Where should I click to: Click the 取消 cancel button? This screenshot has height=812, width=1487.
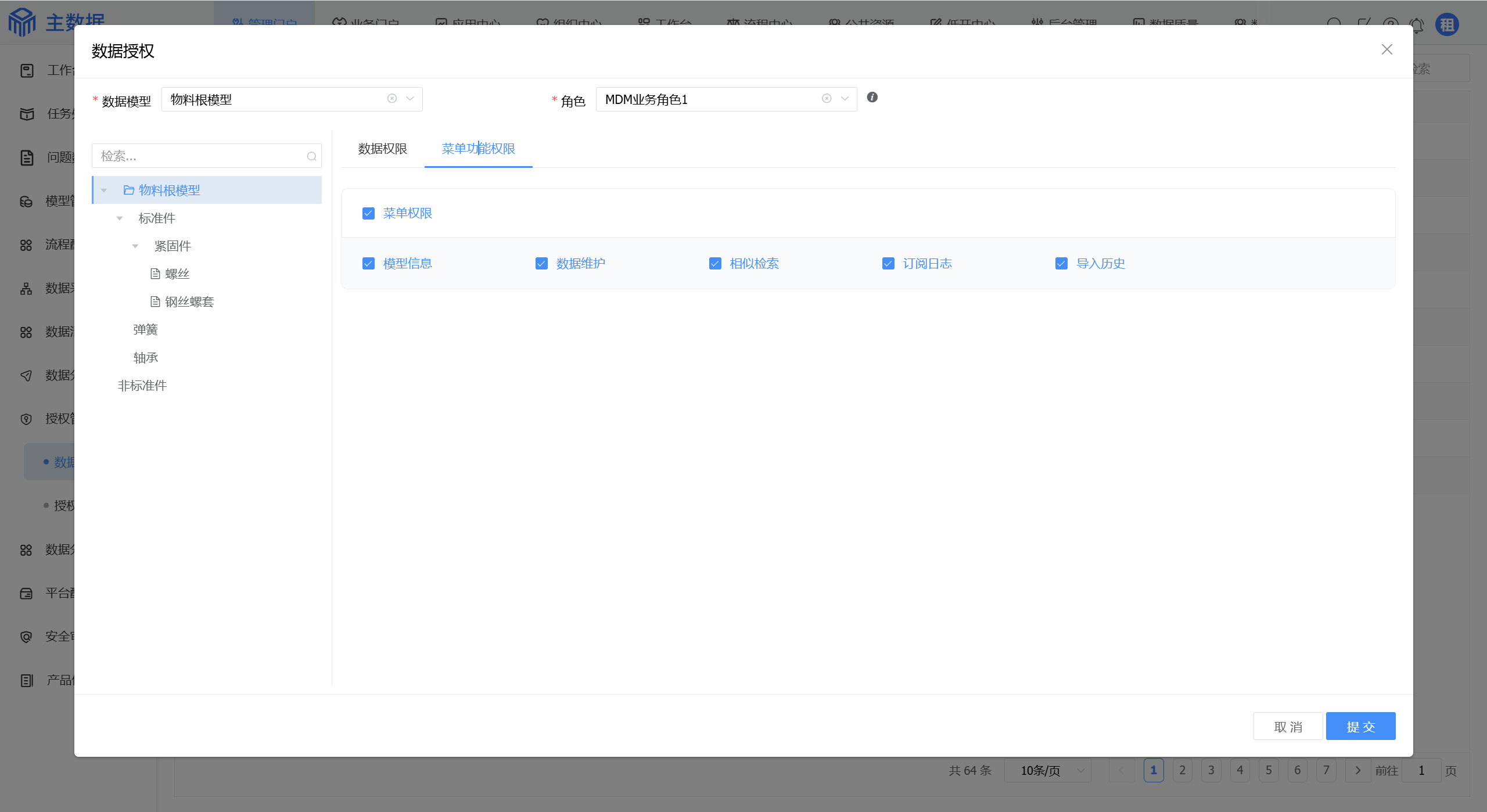tap(1288, 727)
